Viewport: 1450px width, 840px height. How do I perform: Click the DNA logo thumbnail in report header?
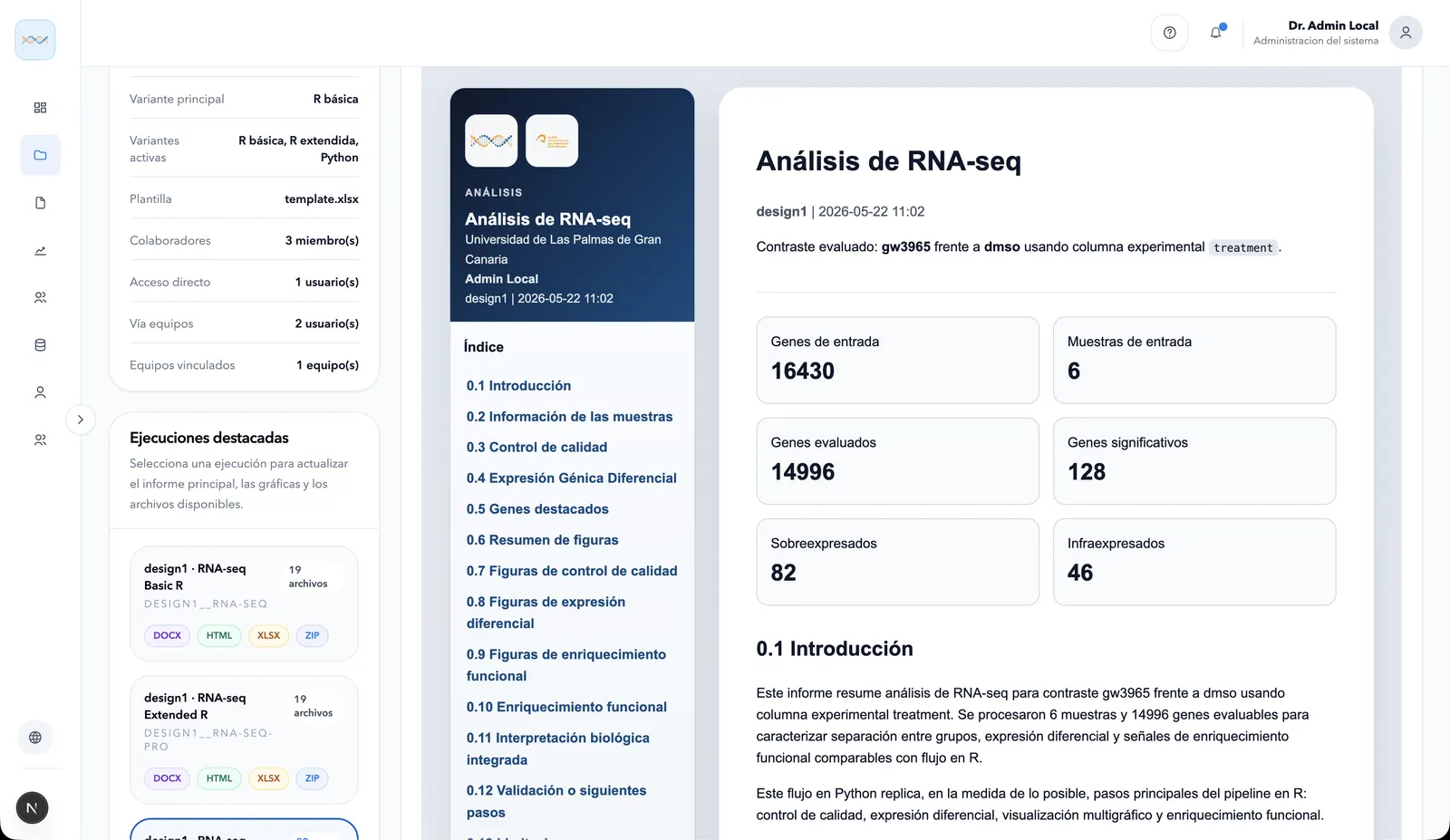coord(491,140)
